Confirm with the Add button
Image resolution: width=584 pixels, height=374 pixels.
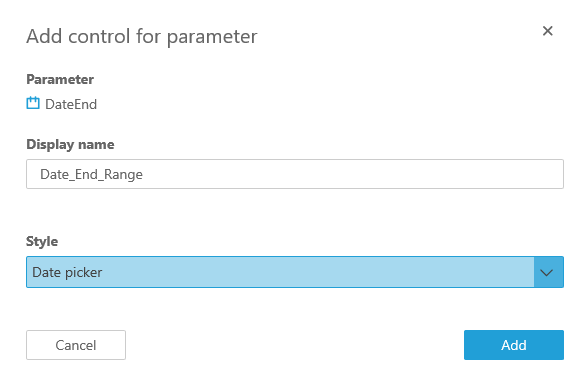click(x=514, y=345)
